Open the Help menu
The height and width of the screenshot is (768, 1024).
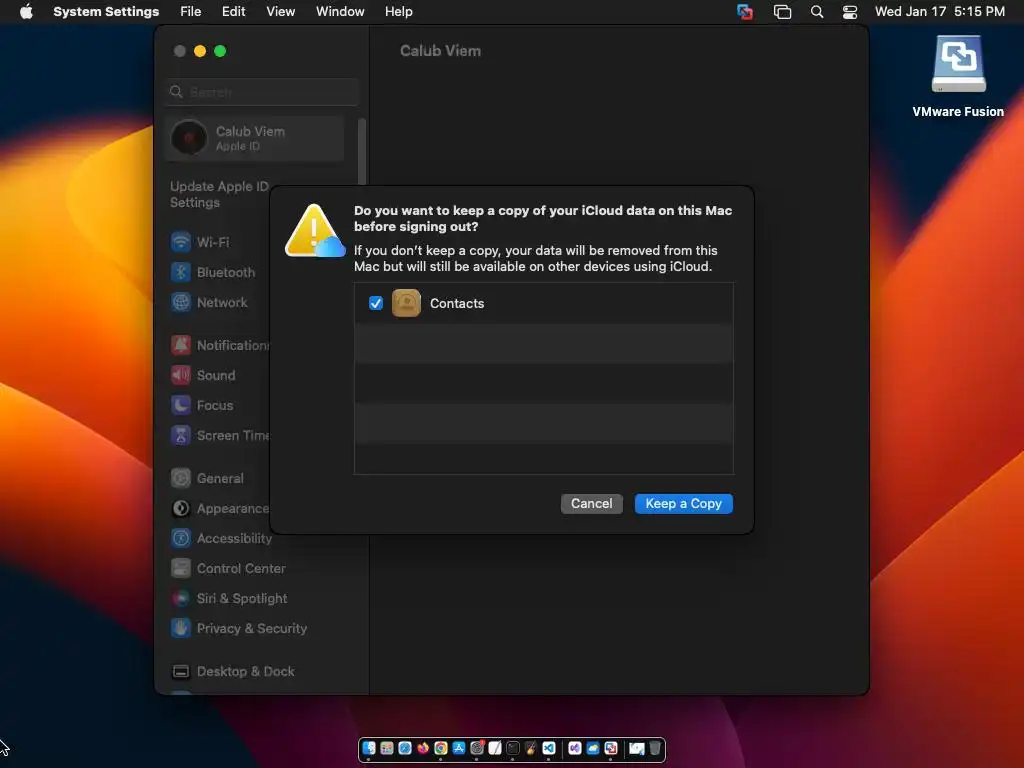pyautogui.click(x=398, y=11)
